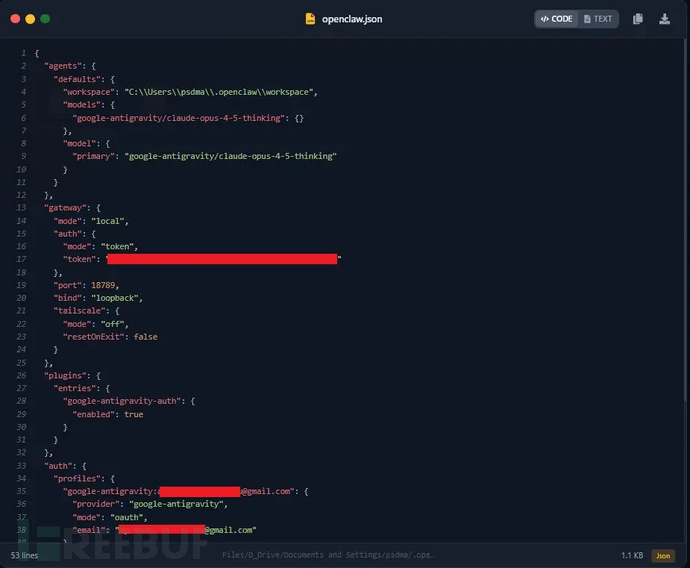This screenshot has height=568, width=690.
Task: Click the "defaults" key on line 3
Action: (77, 79)
